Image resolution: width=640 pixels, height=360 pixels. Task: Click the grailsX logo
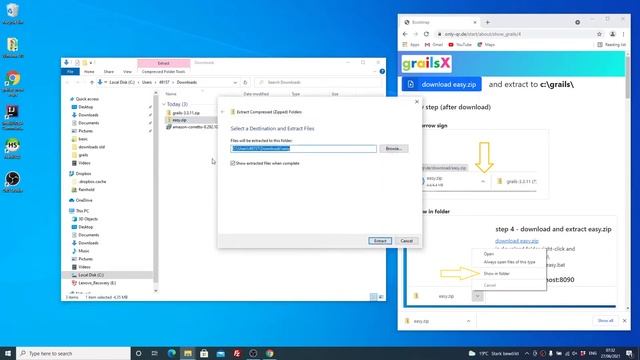coord(426,63)
